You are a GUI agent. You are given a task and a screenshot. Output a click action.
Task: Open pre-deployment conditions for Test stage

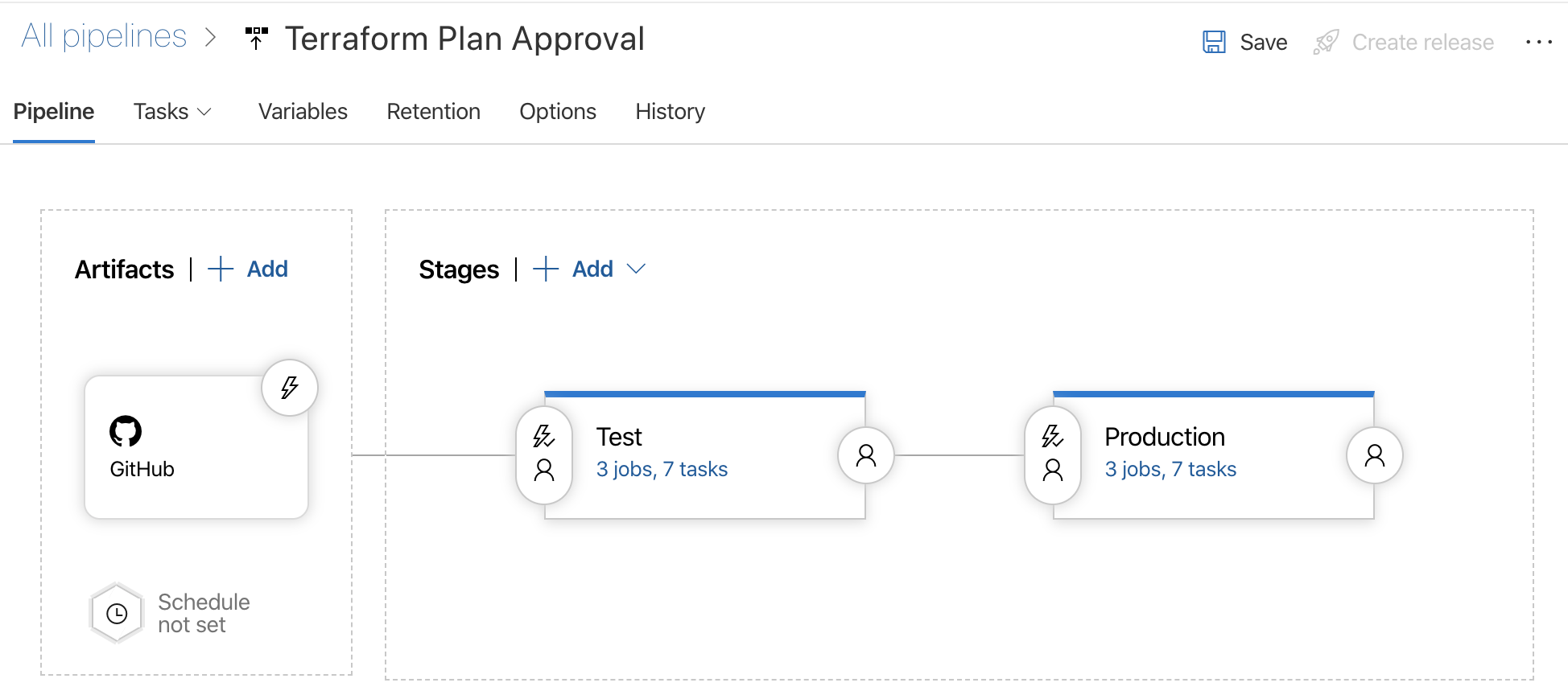coord(544,455)
